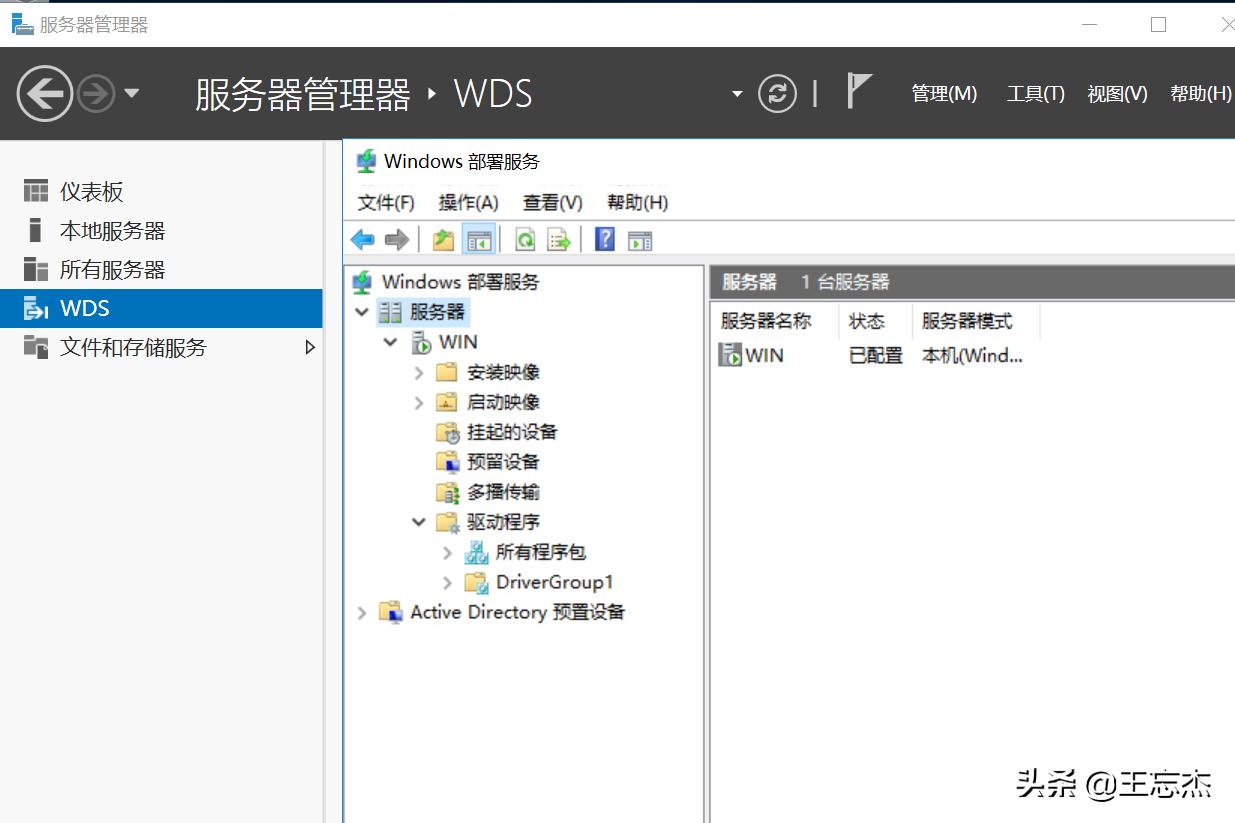Refresh the console using the refresh icon
Image resolution: width=1235 pixels, height=823 pixels.
527,239
